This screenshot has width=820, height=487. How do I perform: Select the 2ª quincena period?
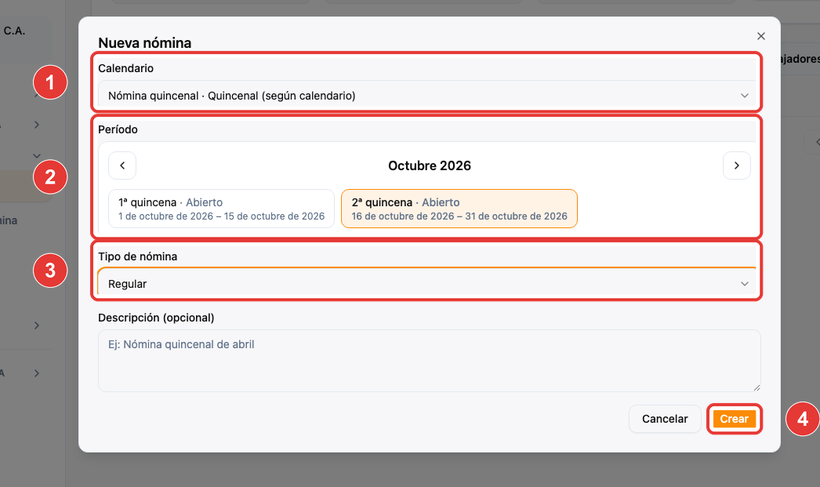pos(459,209)
